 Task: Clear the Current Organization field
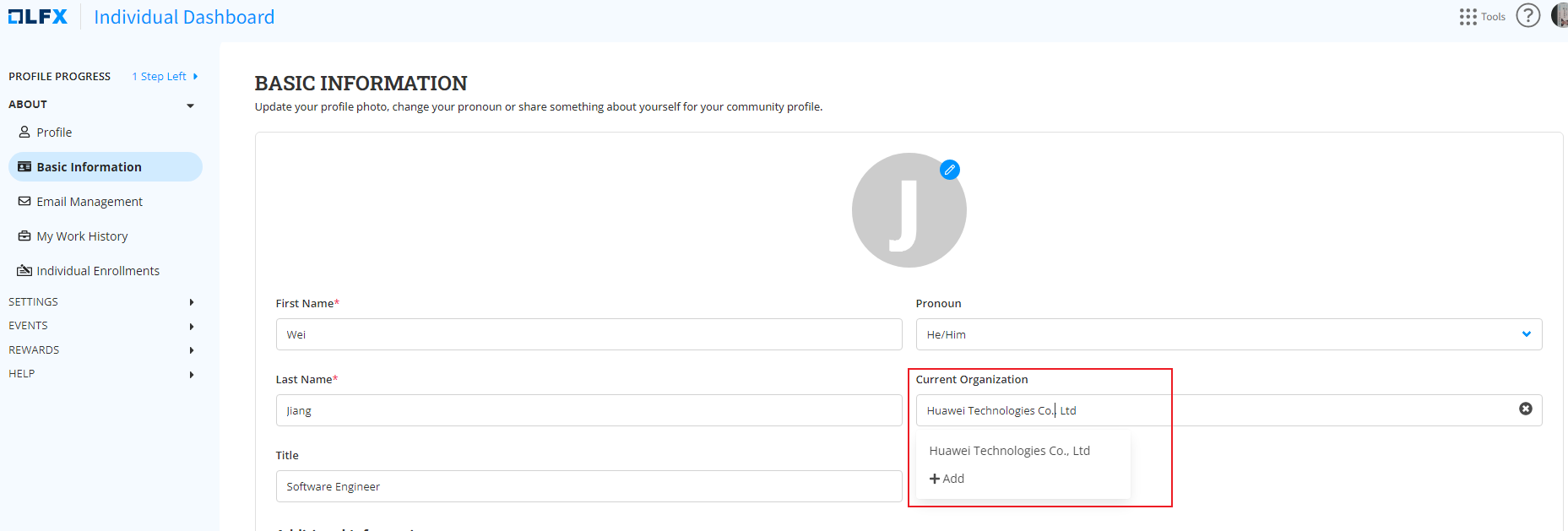[1525, 409]
